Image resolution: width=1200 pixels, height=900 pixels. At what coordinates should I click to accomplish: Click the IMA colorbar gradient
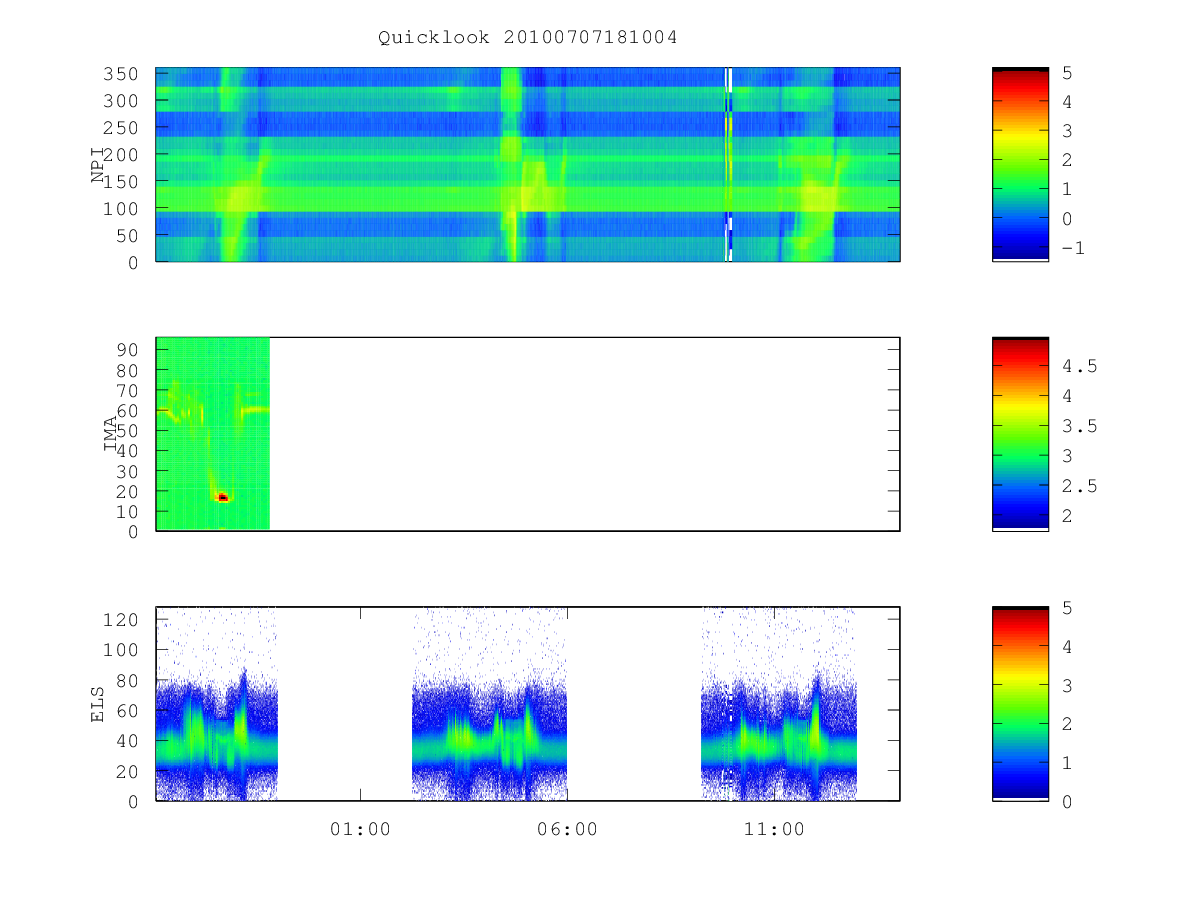[x=1020, y=434]
